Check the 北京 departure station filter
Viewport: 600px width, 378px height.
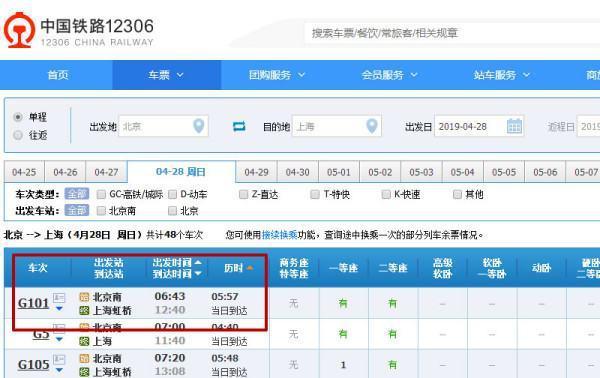pyautogui.click(x=173, y=210)
